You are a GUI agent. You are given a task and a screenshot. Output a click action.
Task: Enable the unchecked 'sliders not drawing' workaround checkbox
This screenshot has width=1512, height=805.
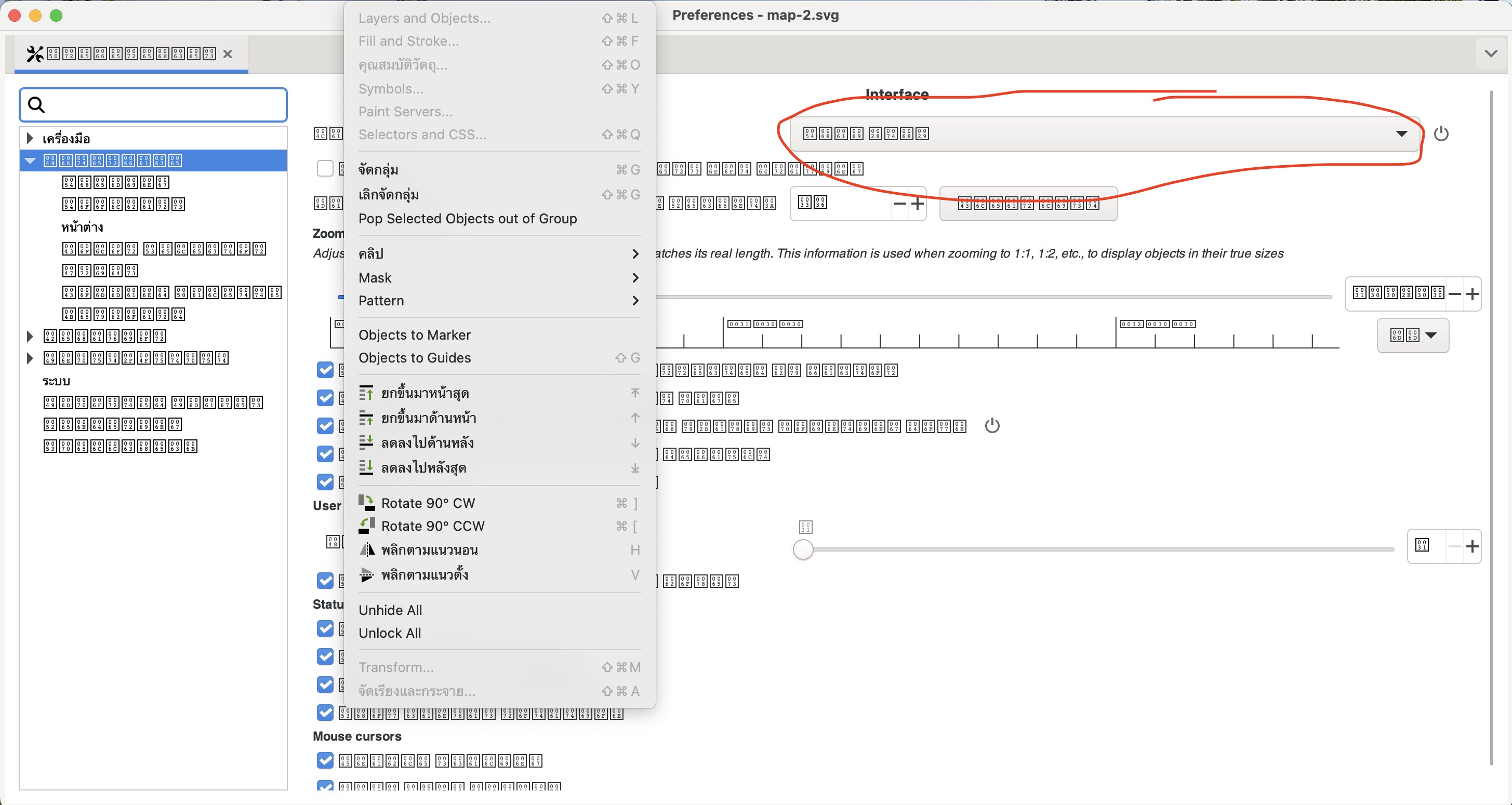point(325,168)
